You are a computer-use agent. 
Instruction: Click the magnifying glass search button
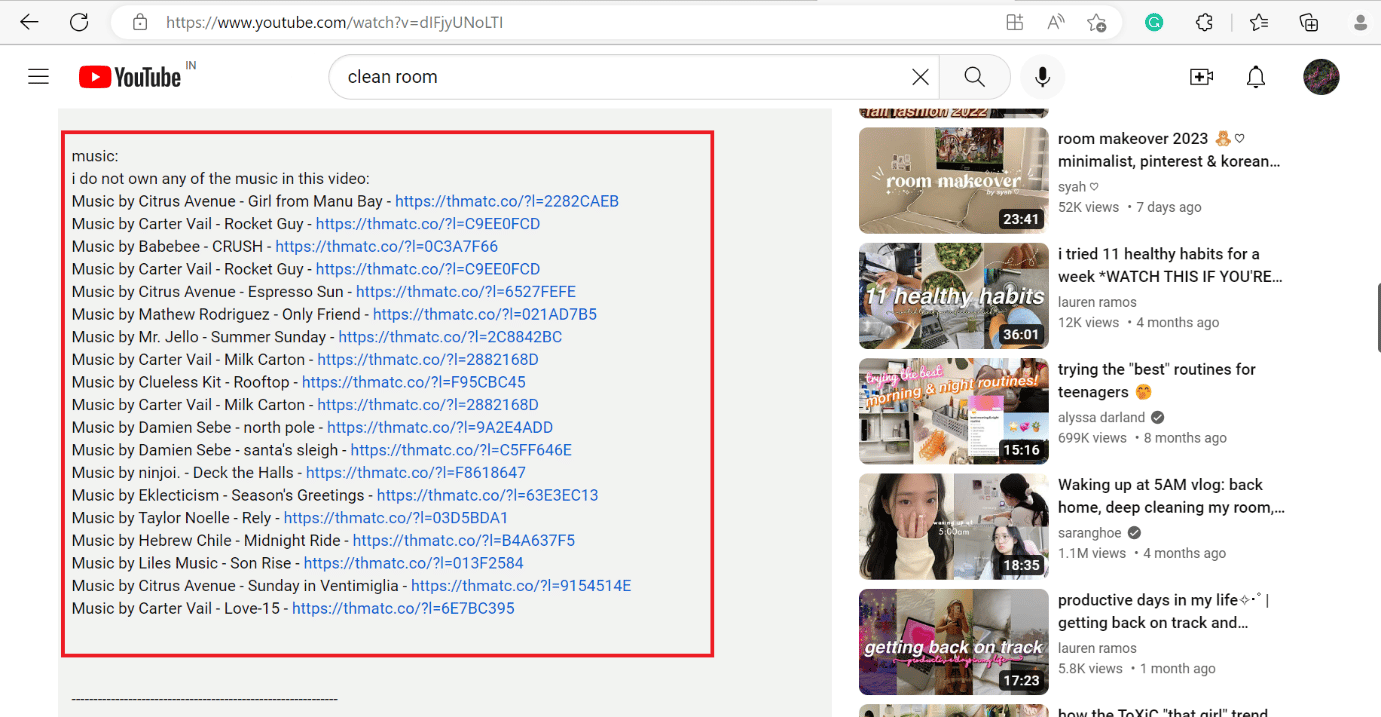coord(974,77)
